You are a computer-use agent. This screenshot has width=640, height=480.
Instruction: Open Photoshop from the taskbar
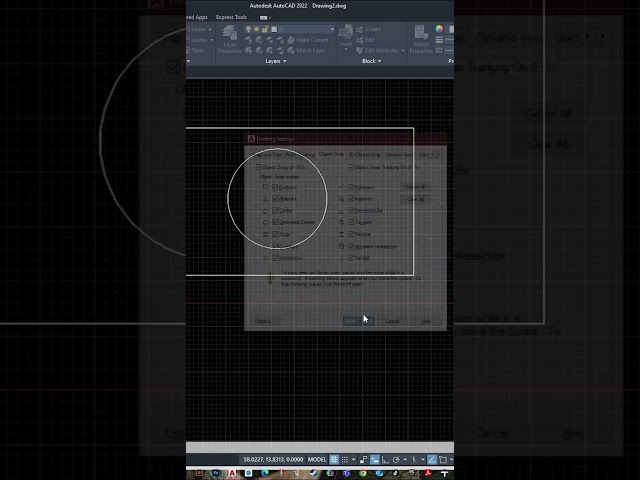(x=216, y=473)
